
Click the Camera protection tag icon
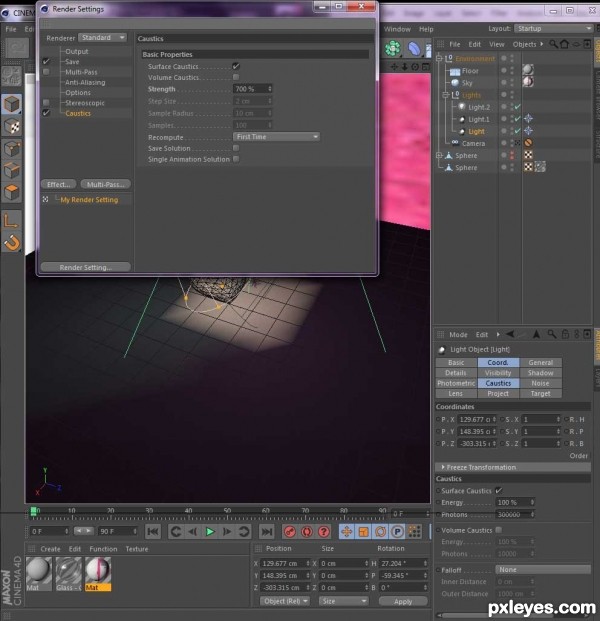coord(528,143)
